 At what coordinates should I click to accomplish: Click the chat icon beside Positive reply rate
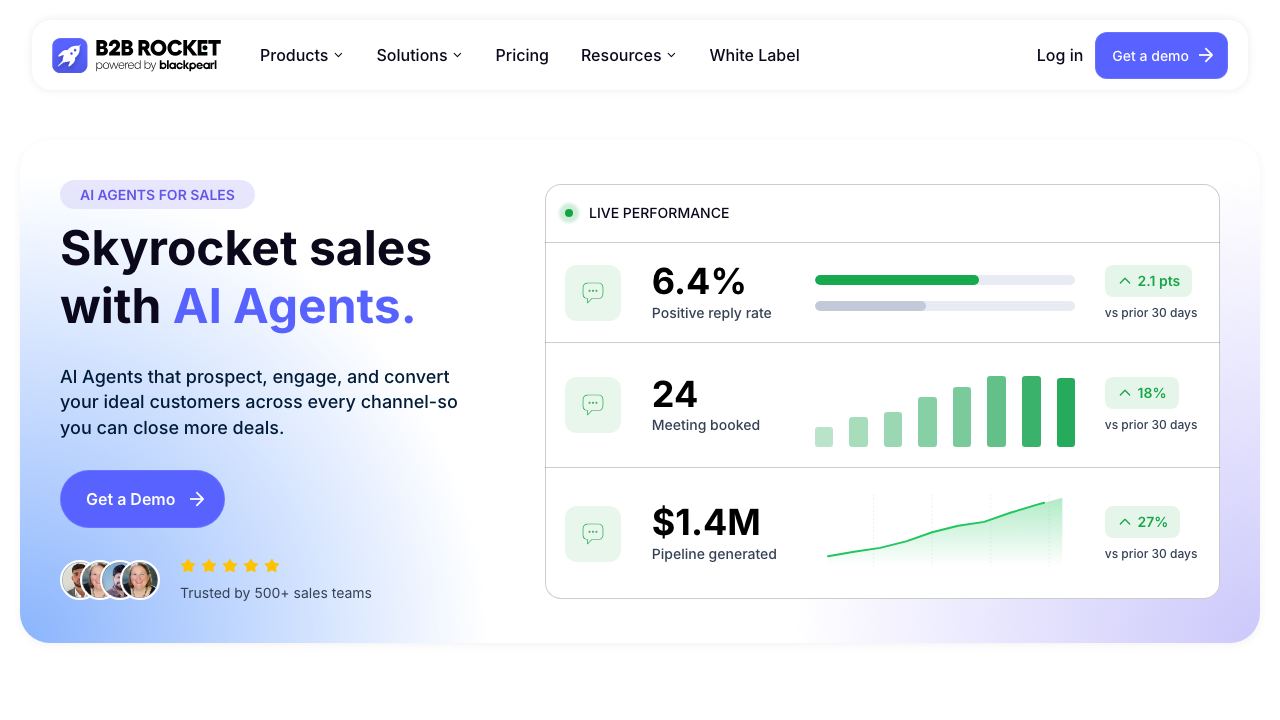(x=593, y=293)
